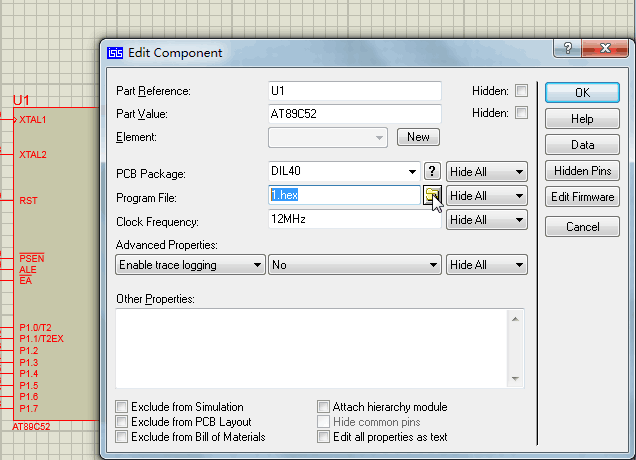Click the P1.4 pin label
Viewport: 636px width, 460px height.
(x=29, y=374)
